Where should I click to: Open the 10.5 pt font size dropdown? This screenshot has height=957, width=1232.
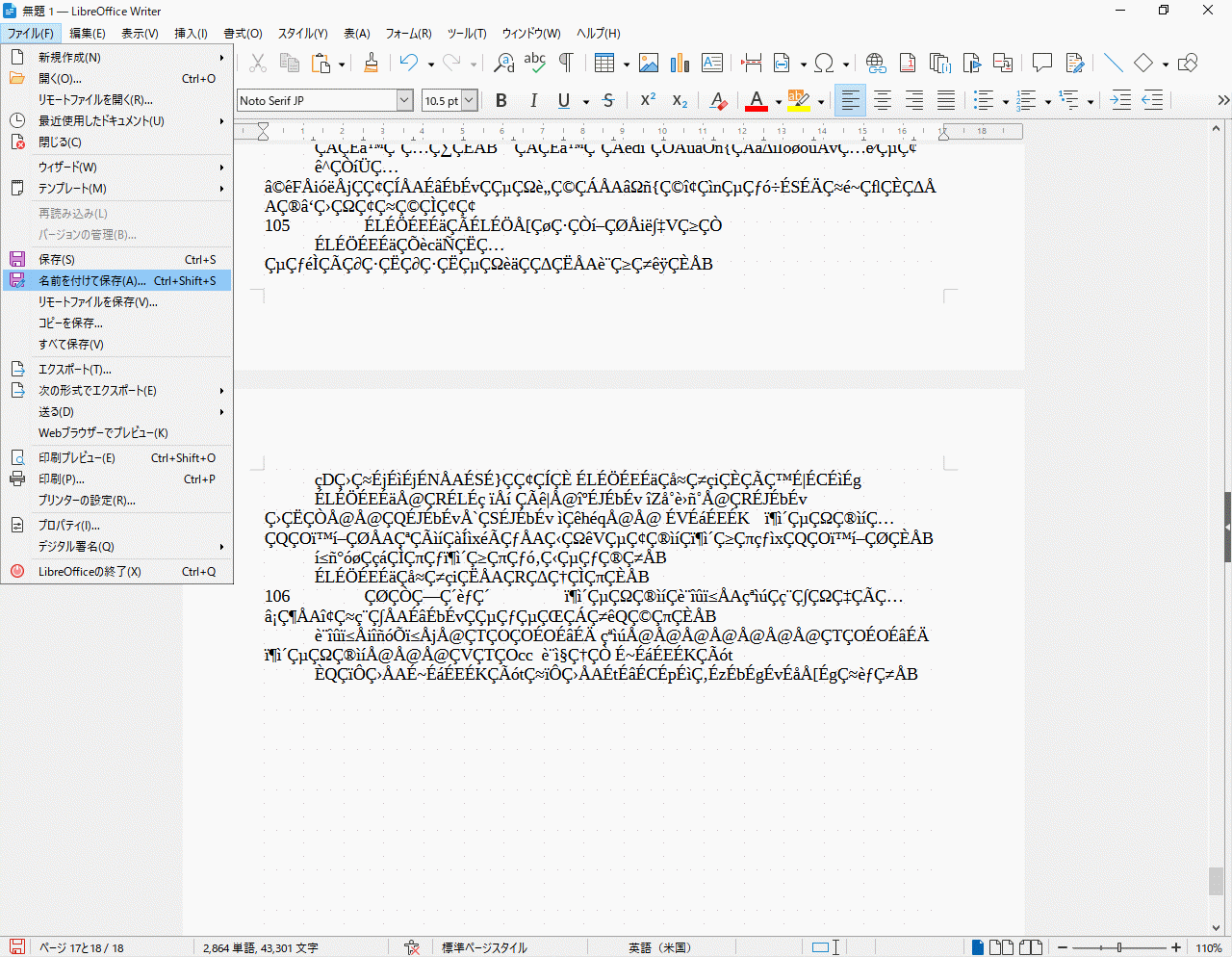pyautogui.click(x=470, y=100)
